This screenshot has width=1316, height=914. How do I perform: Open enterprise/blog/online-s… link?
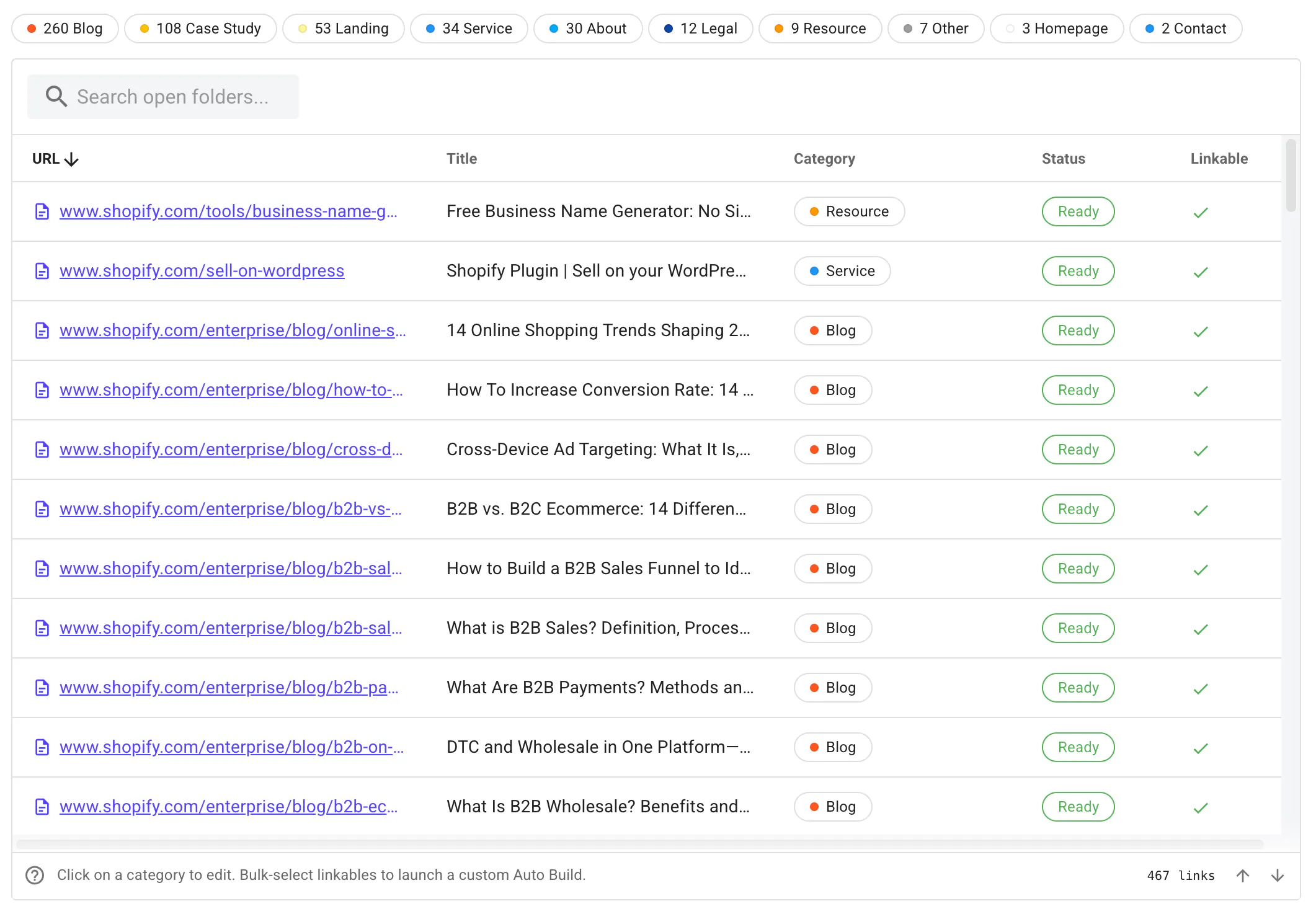coord(233,331)
